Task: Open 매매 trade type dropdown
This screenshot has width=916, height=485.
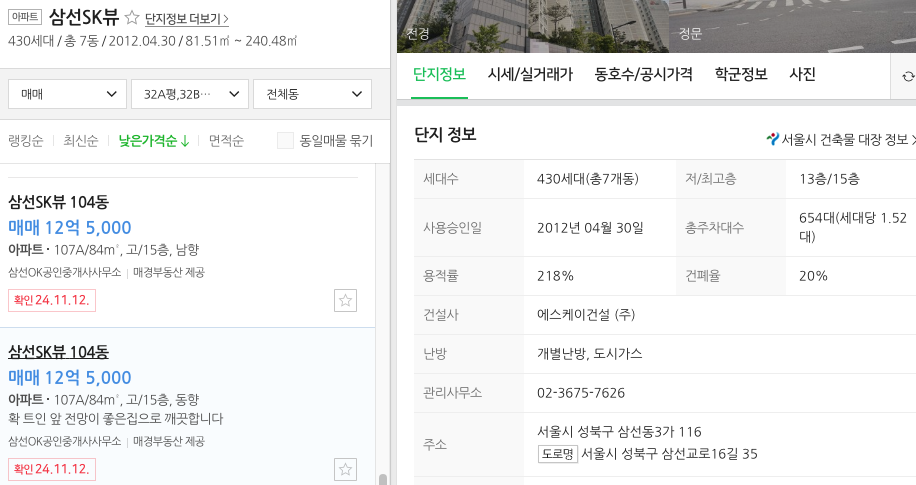Action: [67, 94]
